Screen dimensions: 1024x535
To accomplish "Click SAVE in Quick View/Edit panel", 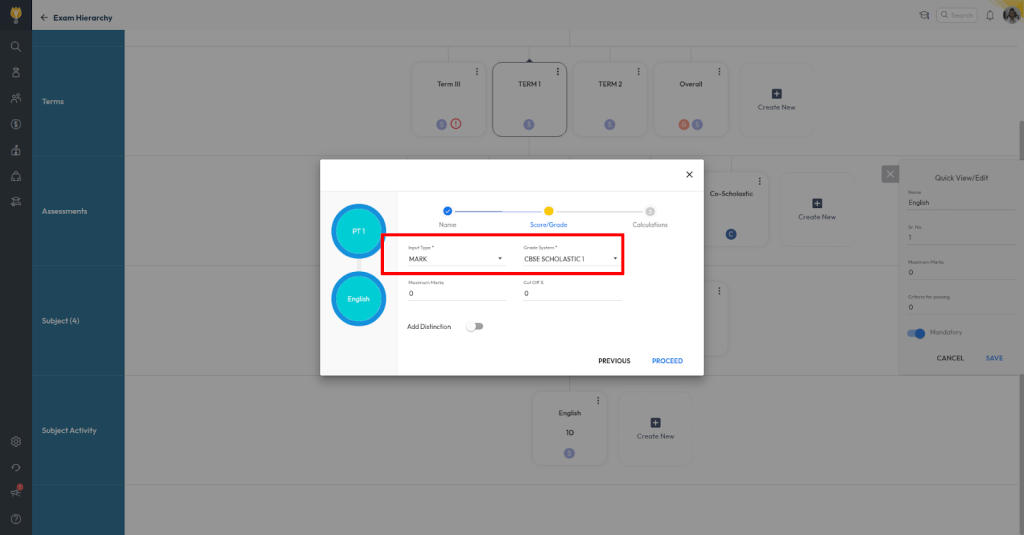I will click(994, 358).
